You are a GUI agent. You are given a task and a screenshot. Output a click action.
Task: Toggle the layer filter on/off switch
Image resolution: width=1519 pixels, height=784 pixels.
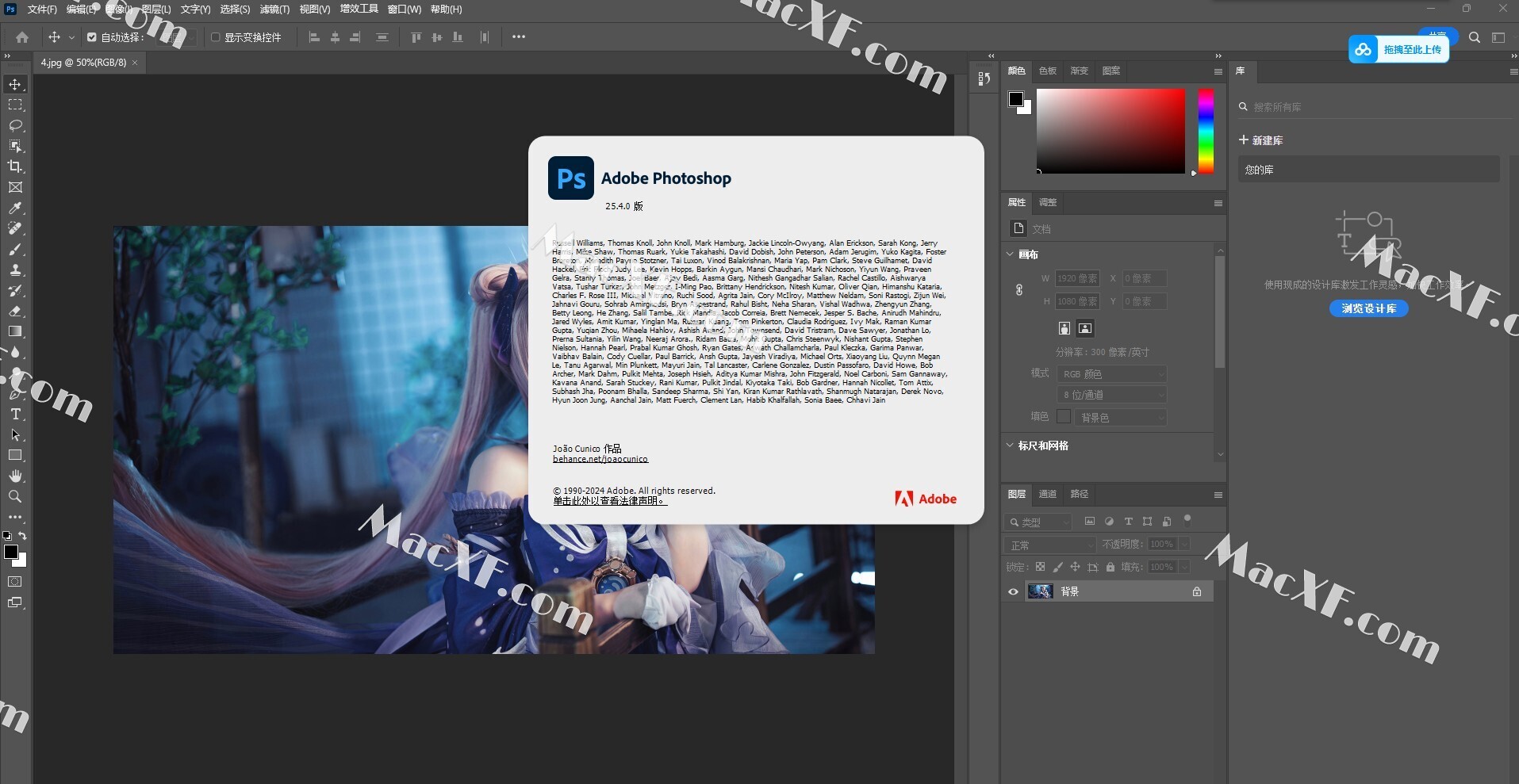point(1187,520)
